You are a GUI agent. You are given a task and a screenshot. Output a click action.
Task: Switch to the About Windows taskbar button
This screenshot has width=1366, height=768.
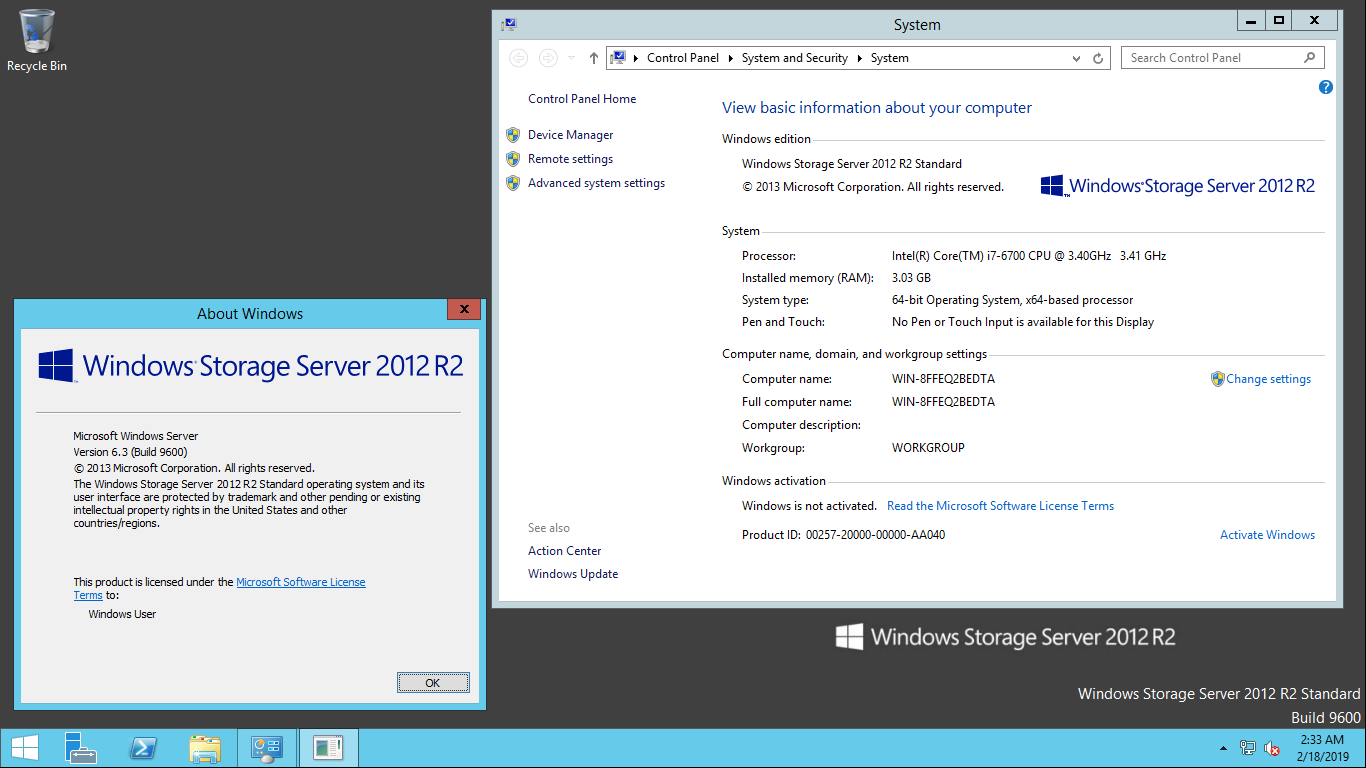[x=328, y=748]
